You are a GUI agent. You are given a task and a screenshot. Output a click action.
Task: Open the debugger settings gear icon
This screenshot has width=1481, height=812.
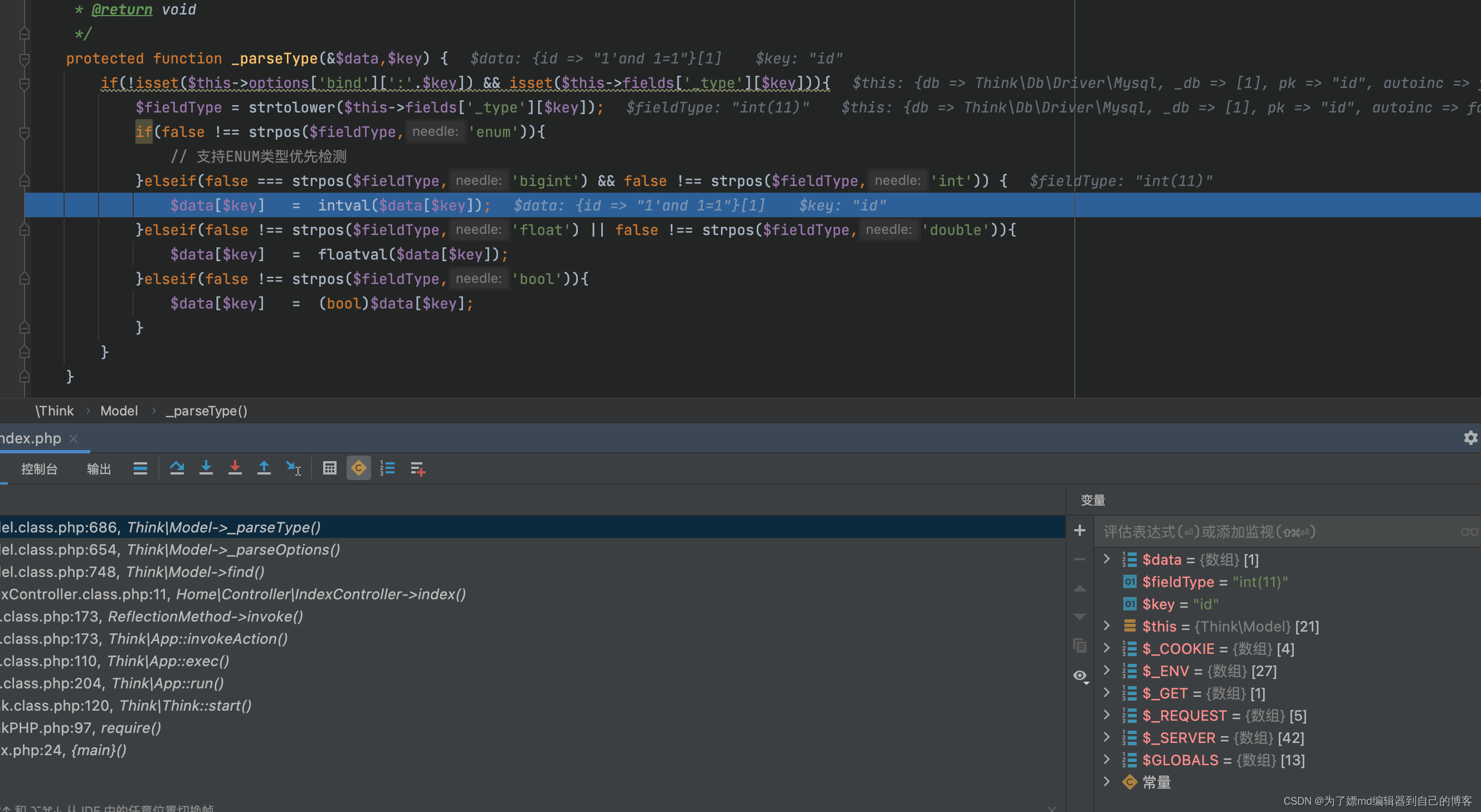[x=1470, y=438]
